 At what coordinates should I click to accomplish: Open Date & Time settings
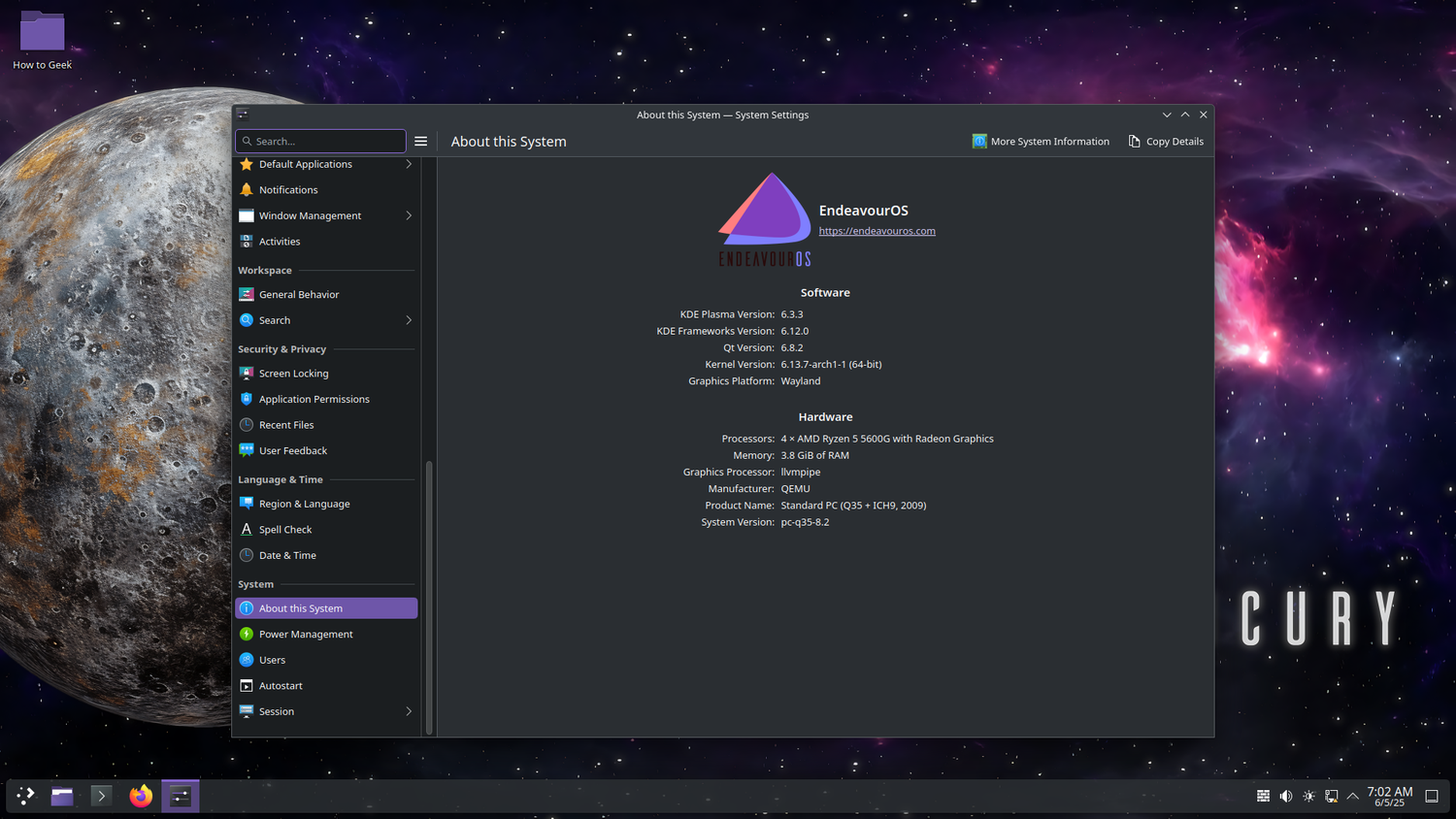click(326, 555)
